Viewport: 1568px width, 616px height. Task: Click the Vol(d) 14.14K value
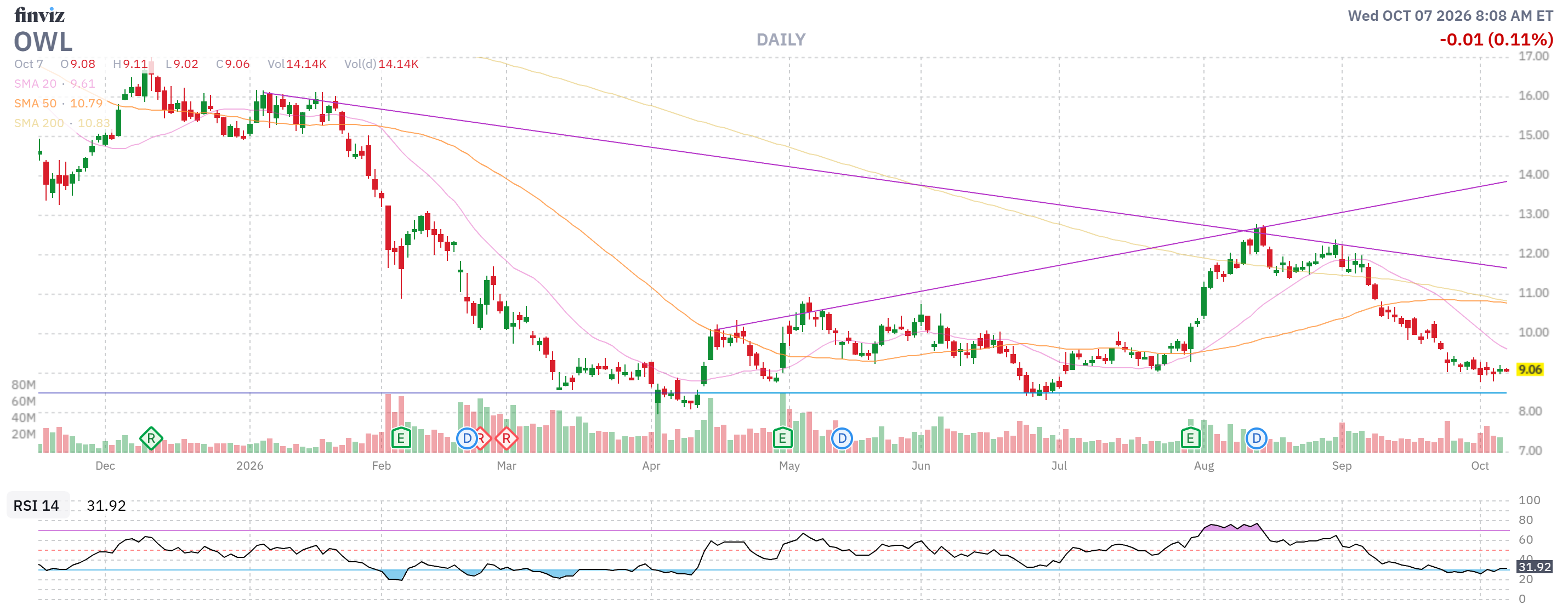382,64
